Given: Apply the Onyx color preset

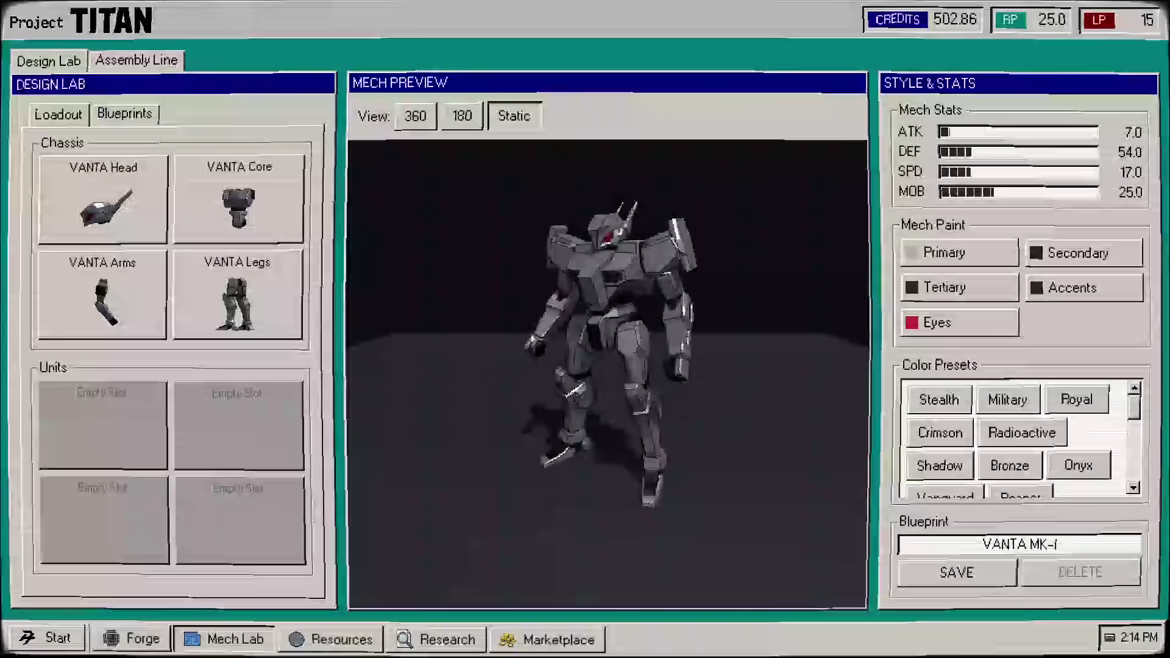Looking at the screenshot, I should (x=1078, y=465).
